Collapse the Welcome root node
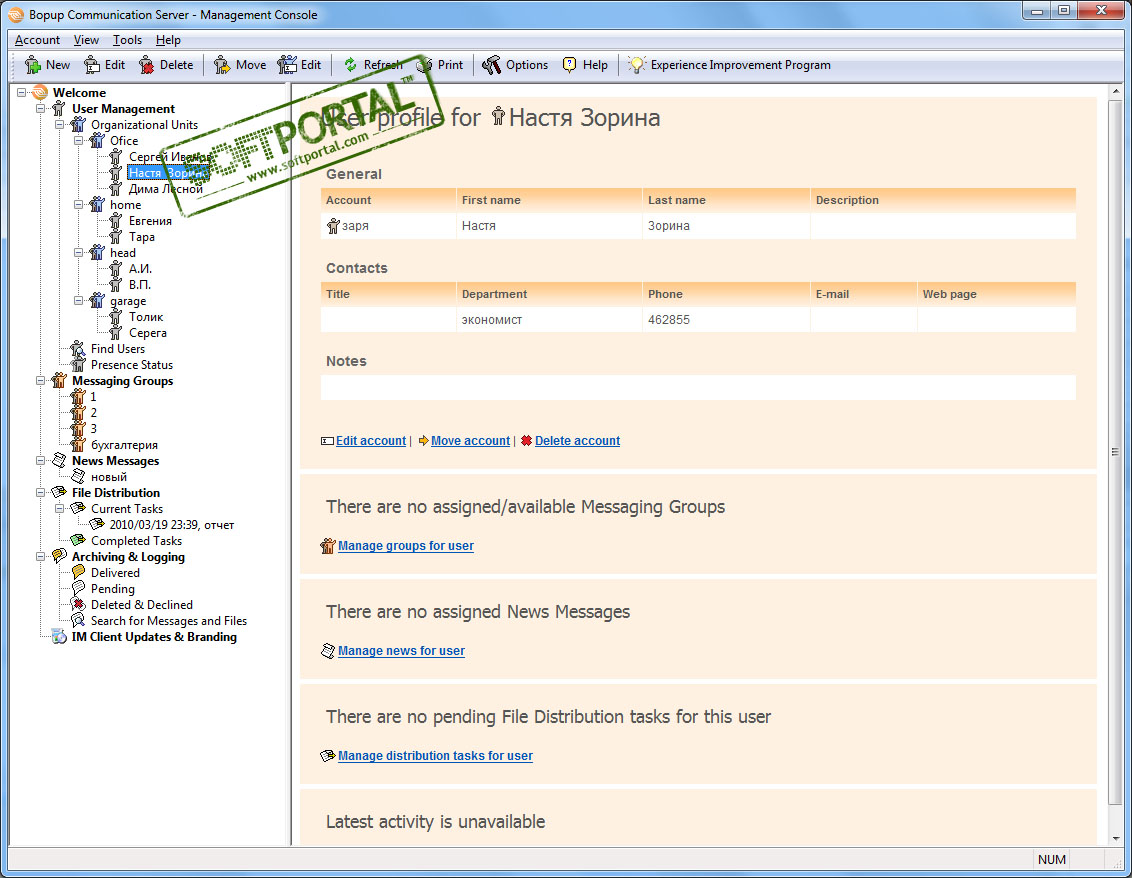This screenshot has height=878, width=1132. (22, 92)
